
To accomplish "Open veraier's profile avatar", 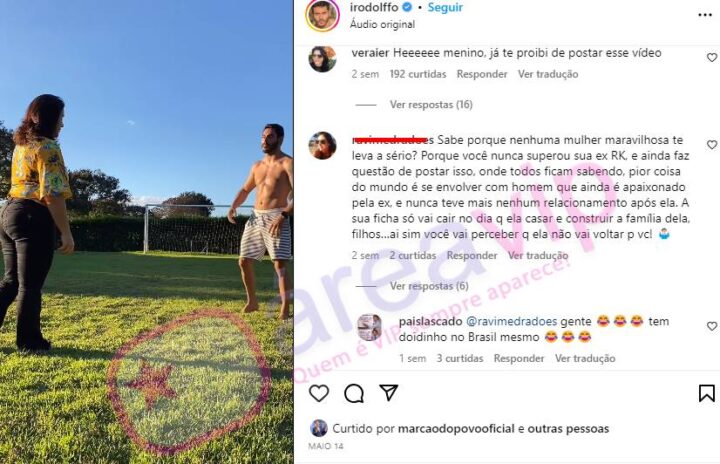I will 322,59.
